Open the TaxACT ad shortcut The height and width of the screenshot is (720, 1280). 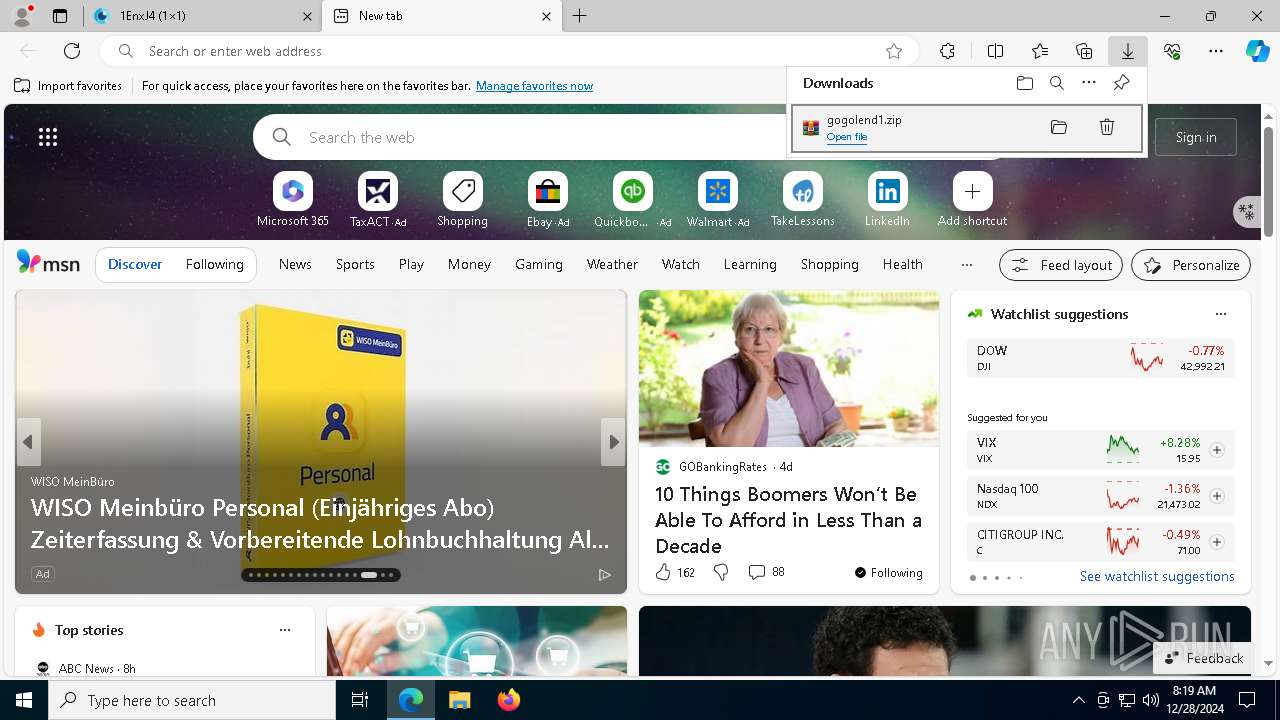click(377, 199)
